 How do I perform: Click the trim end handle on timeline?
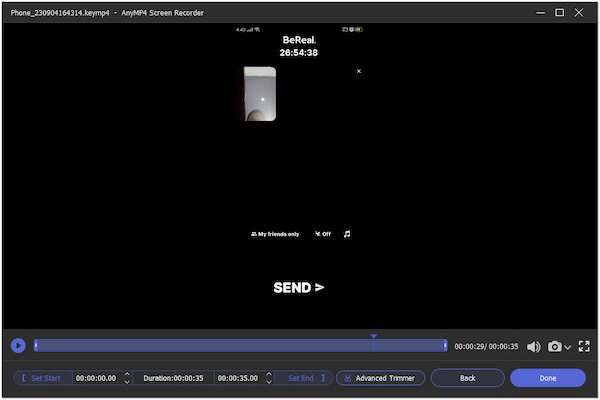(x=445, y=346)
